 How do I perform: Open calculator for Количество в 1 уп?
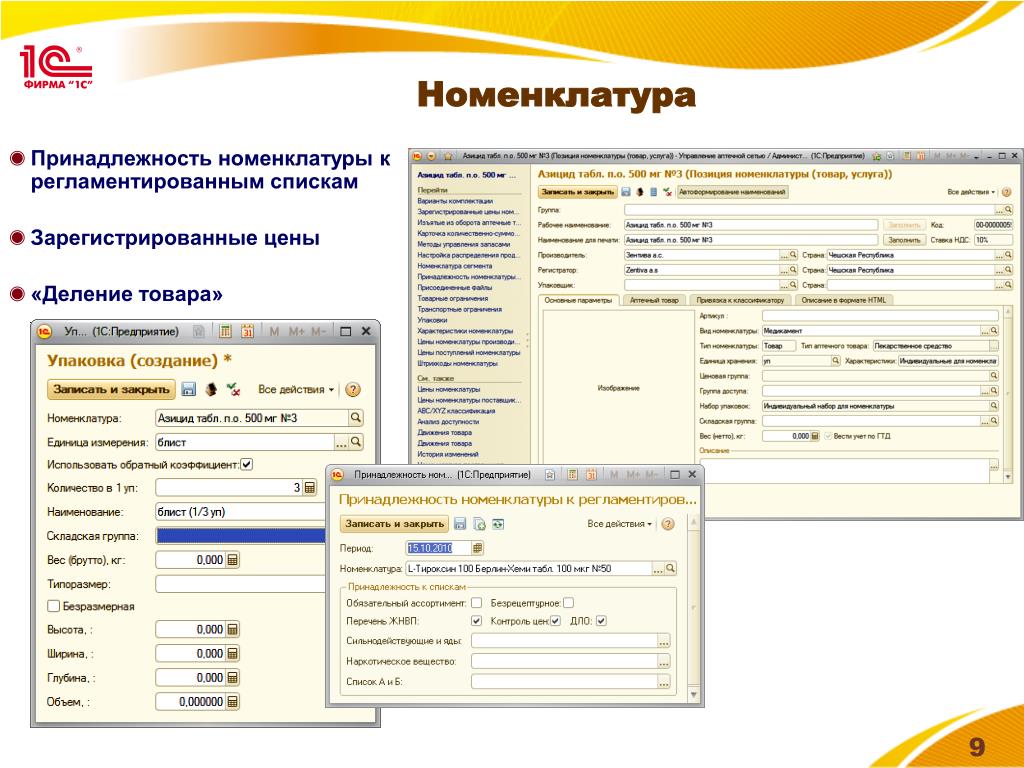click(x=310, y=487)
